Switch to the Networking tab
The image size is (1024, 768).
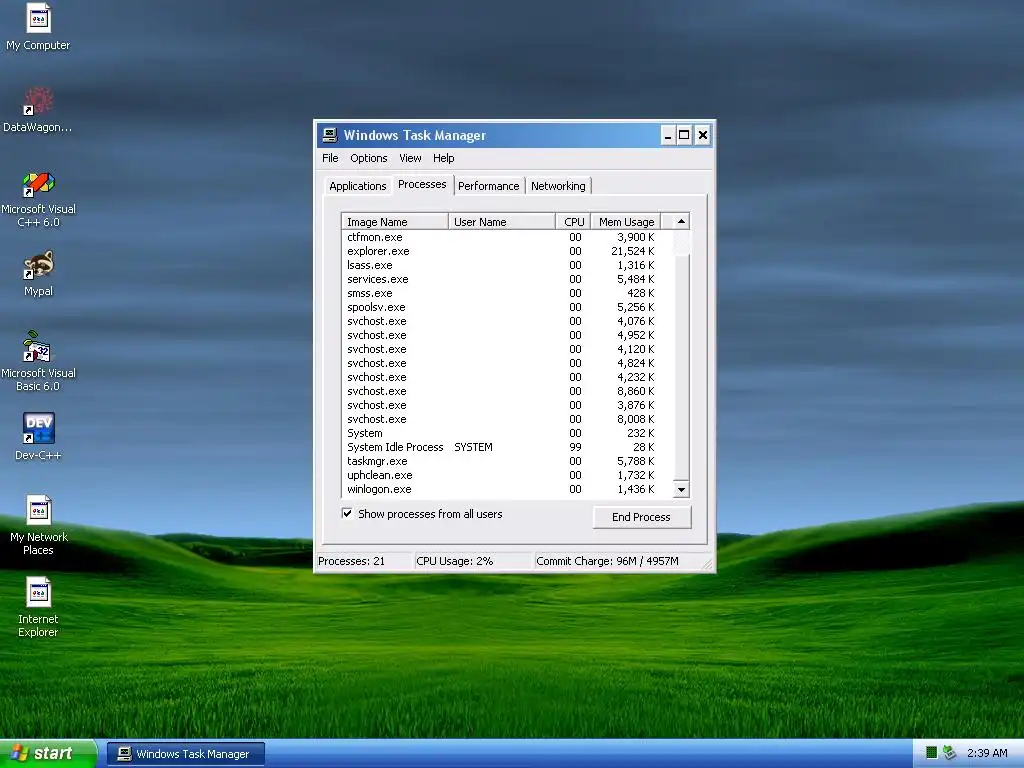(x=558, y=186)
